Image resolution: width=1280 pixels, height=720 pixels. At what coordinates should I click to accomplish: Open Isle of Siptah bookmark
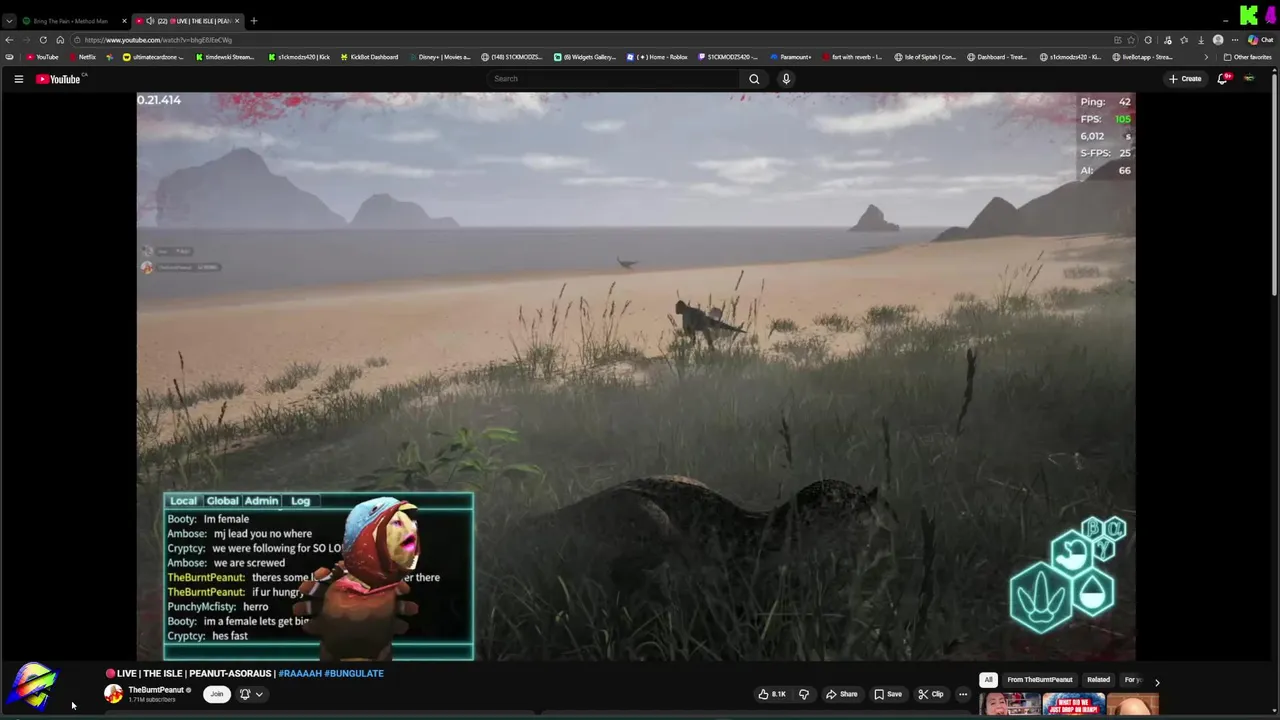point(925,57)
